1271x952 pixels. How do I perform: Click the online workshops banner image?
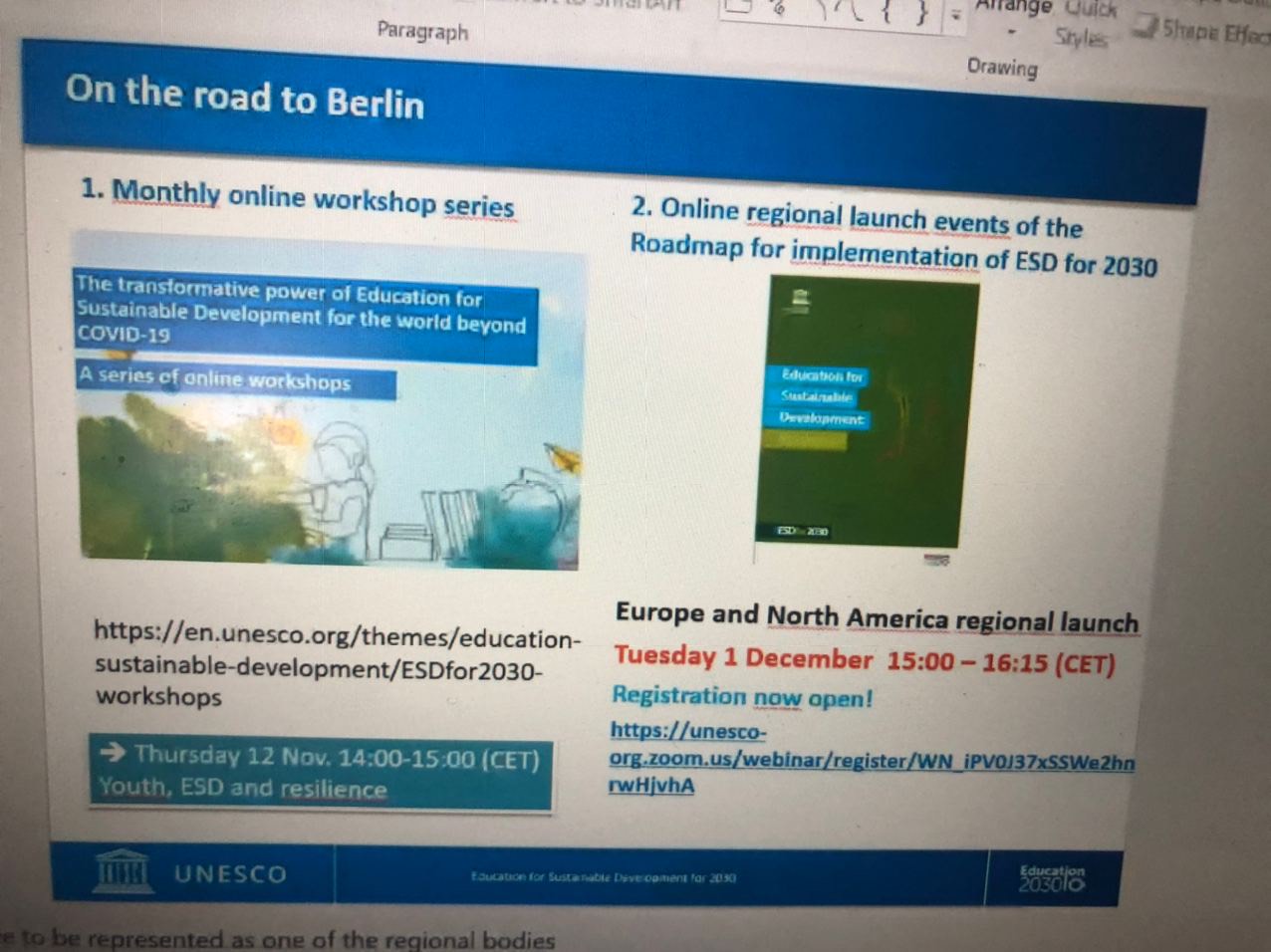click(331, 400)
